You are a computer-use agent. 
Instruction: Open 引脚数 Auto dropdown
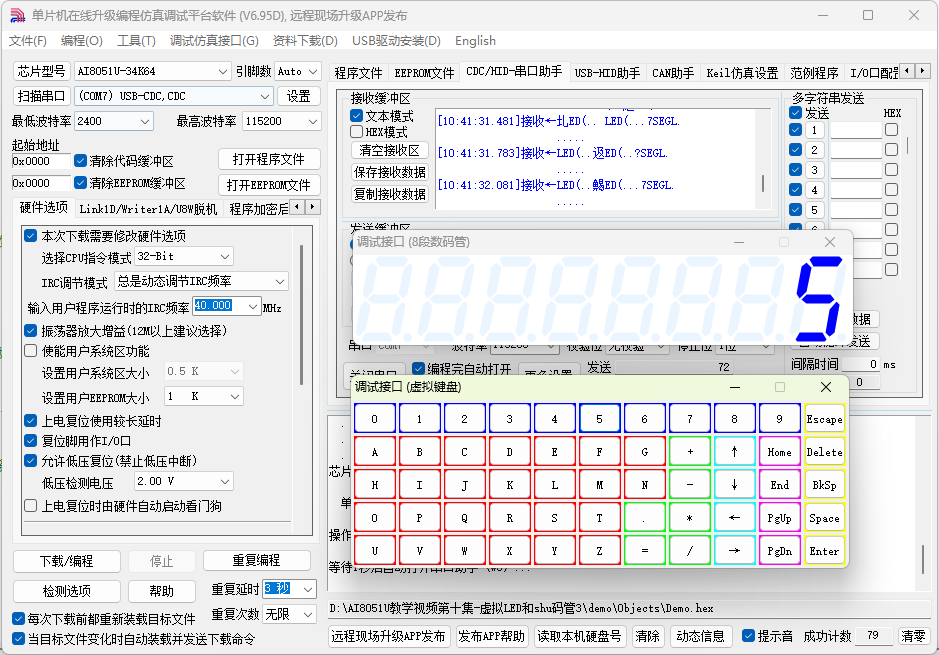[298, 71]
